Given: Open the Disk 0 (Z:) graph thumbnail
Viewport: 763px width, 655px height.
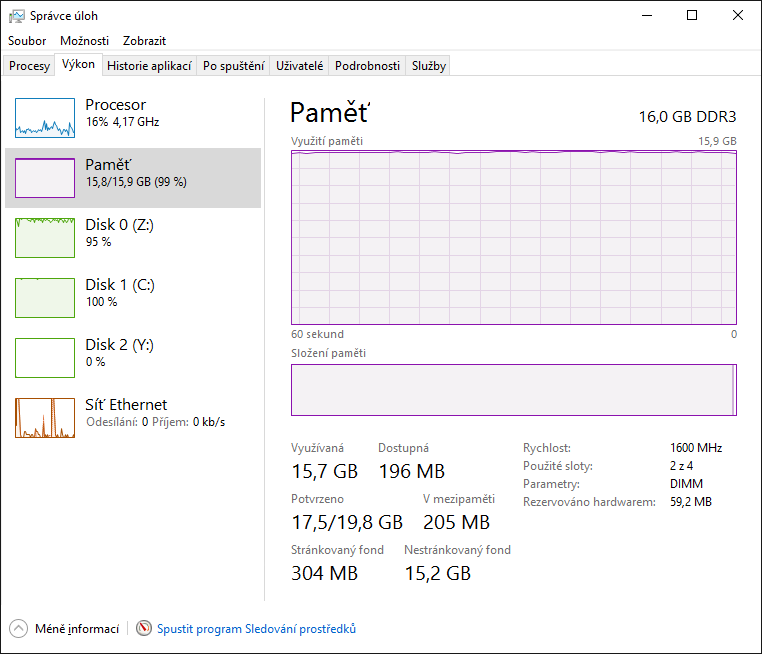Looking at the screenshot, I should 45,238.
